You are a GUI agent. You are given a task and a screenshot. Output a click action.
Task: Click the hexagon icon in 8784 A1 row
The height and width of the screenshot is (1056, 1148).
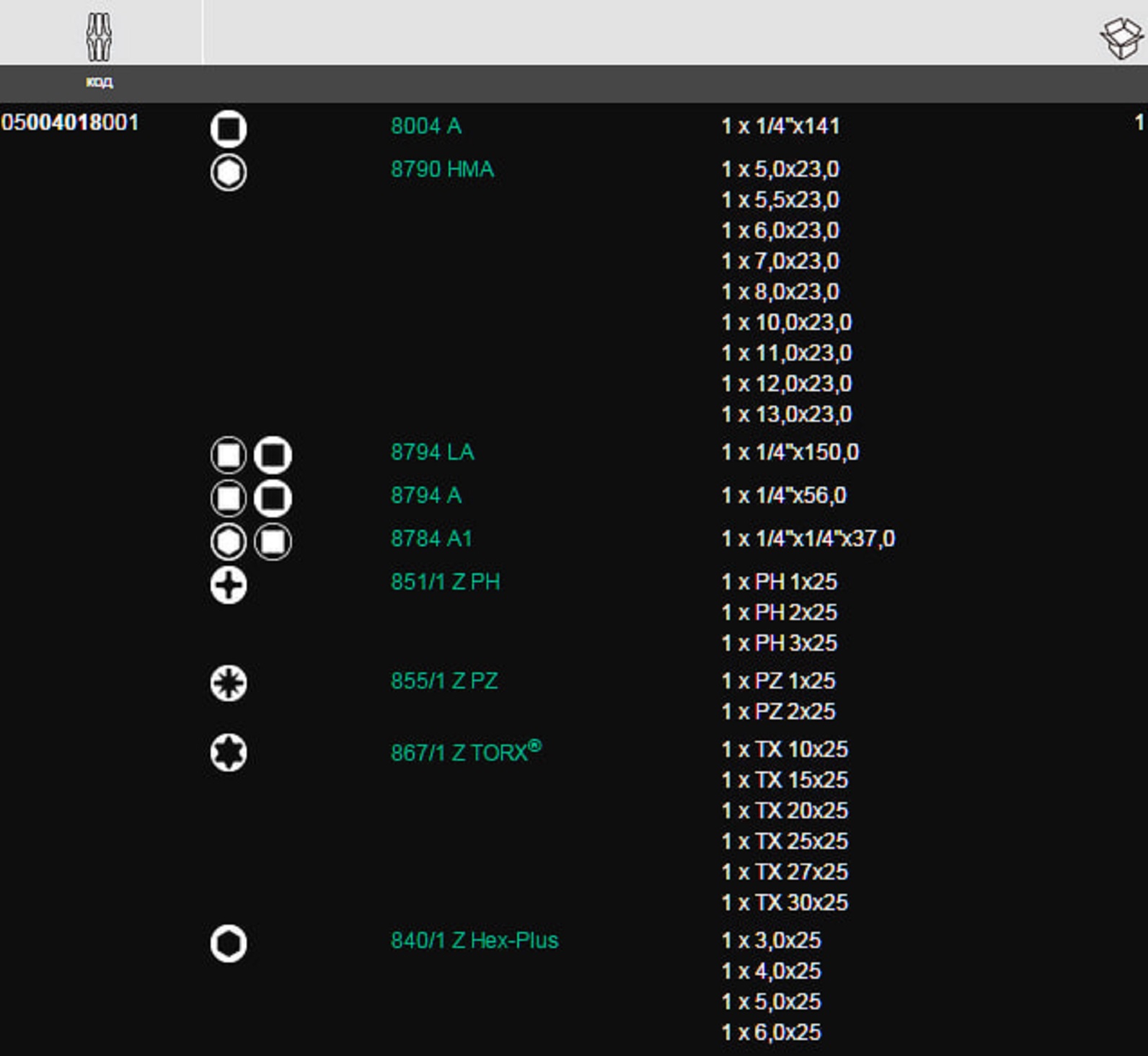tap(229, 541)
